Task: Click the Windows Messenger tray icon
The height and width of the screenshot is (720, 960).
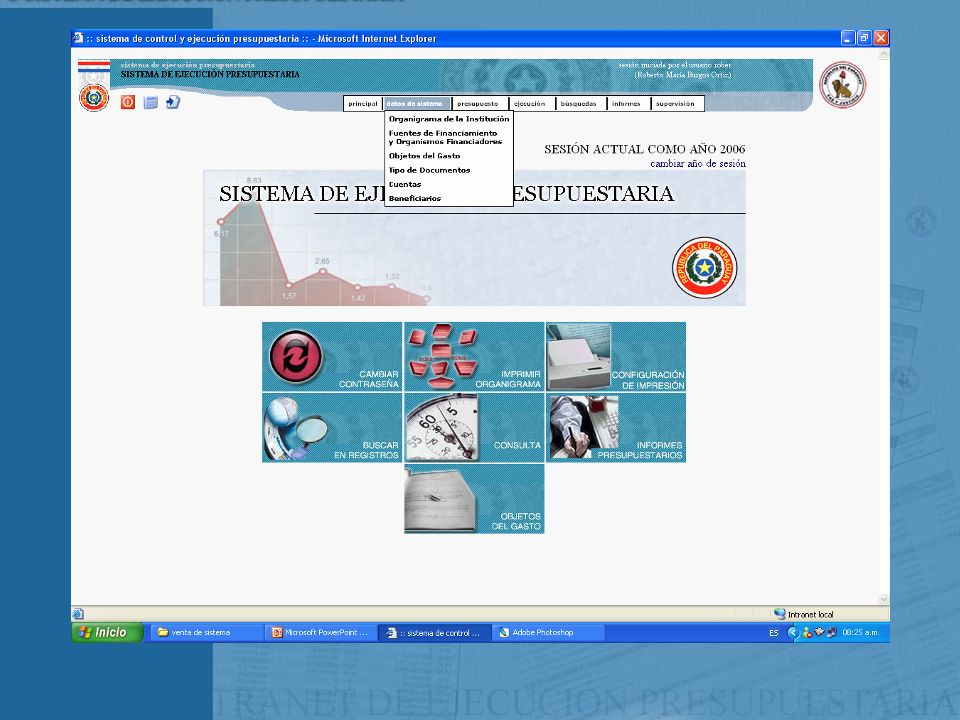Action: pos(807,632)
